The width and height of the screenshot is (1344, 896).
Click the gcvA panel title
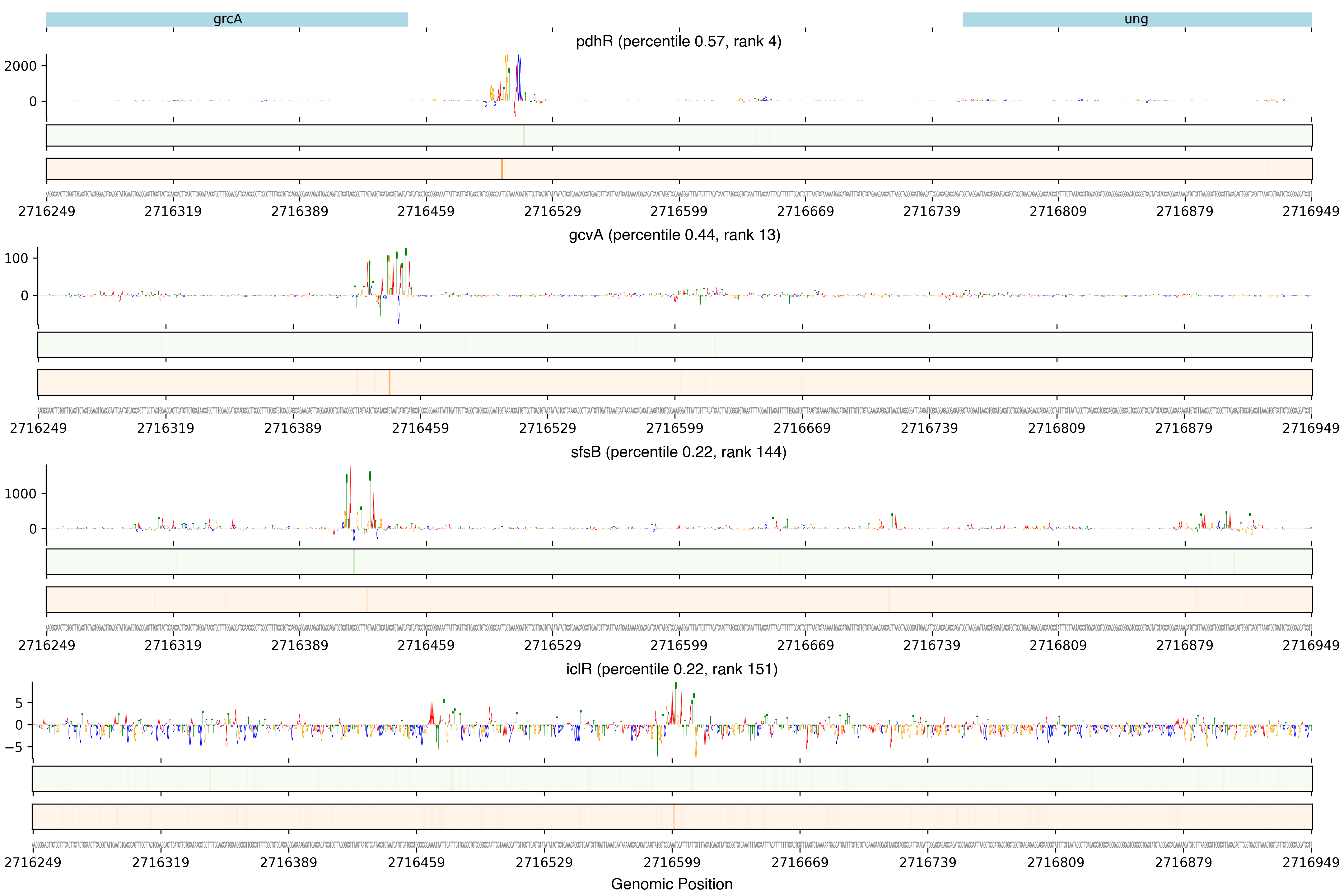click(674, 235)
